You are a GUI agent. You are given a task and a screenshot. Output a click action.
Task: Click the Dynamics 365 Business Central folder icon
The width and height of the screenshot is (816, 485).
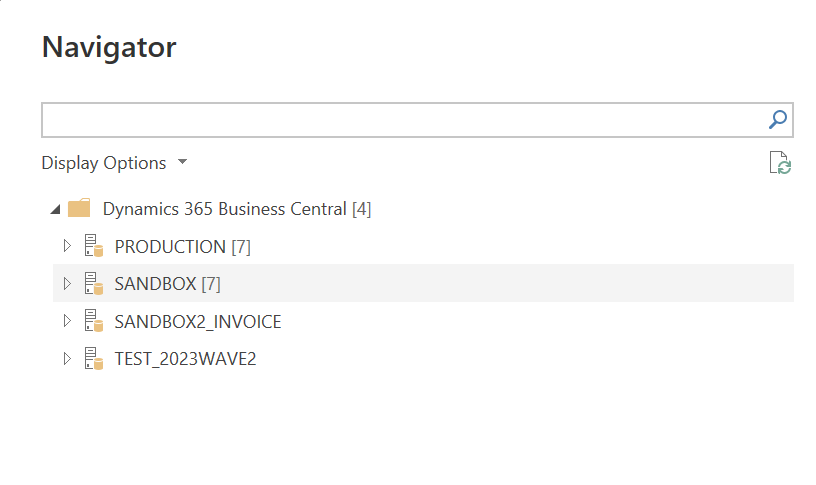[79, 209]
